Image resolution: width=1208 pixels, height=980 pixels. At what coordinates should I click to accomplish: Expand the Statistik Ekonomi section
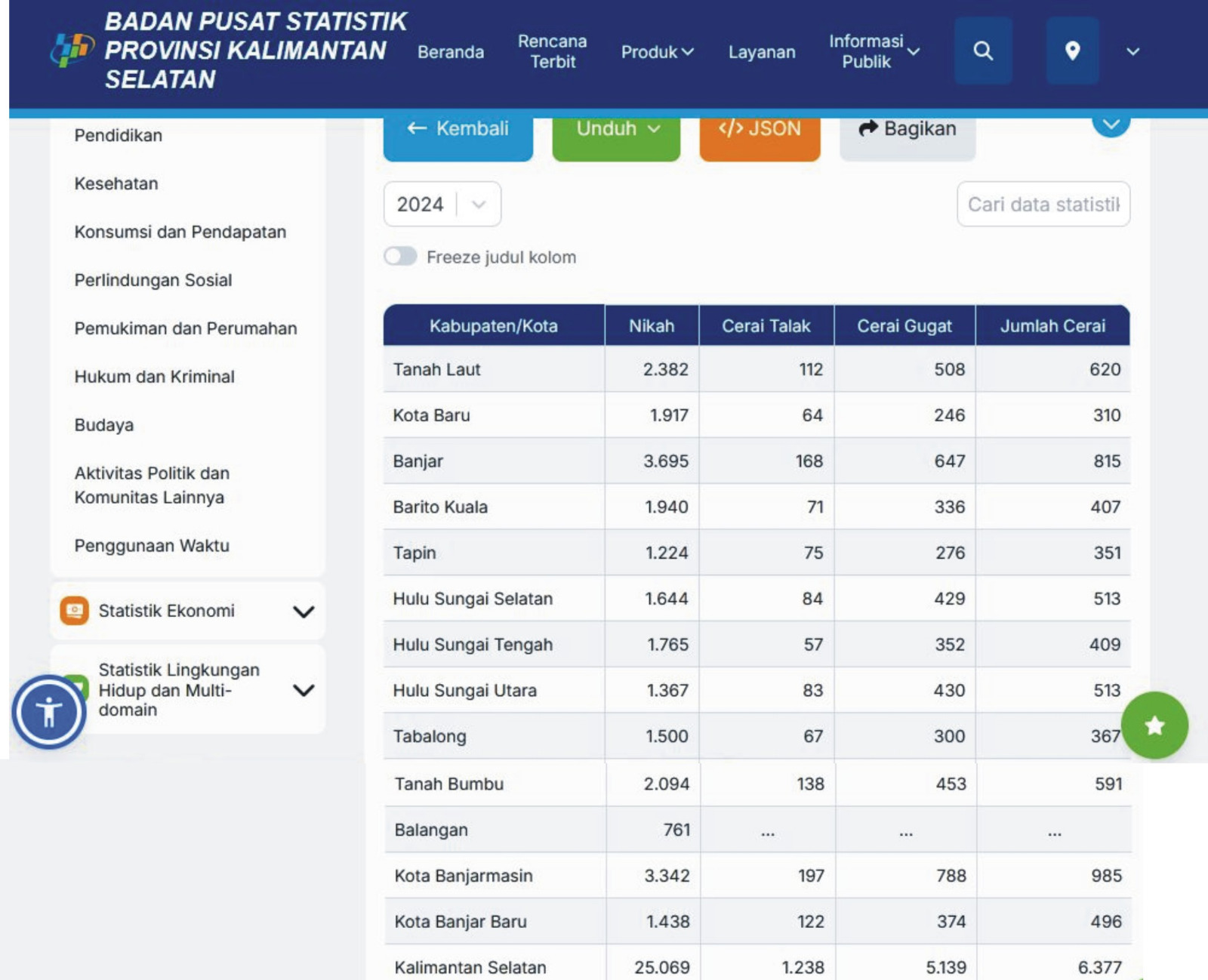coord(304,611)
